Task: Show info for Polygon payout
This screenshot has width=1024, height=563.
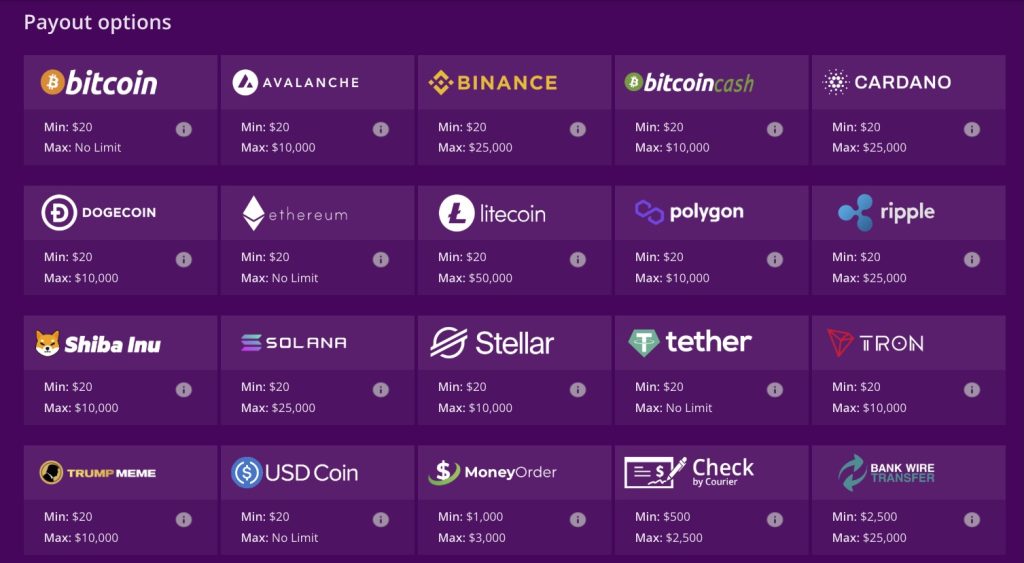Action: pos(775,259)
